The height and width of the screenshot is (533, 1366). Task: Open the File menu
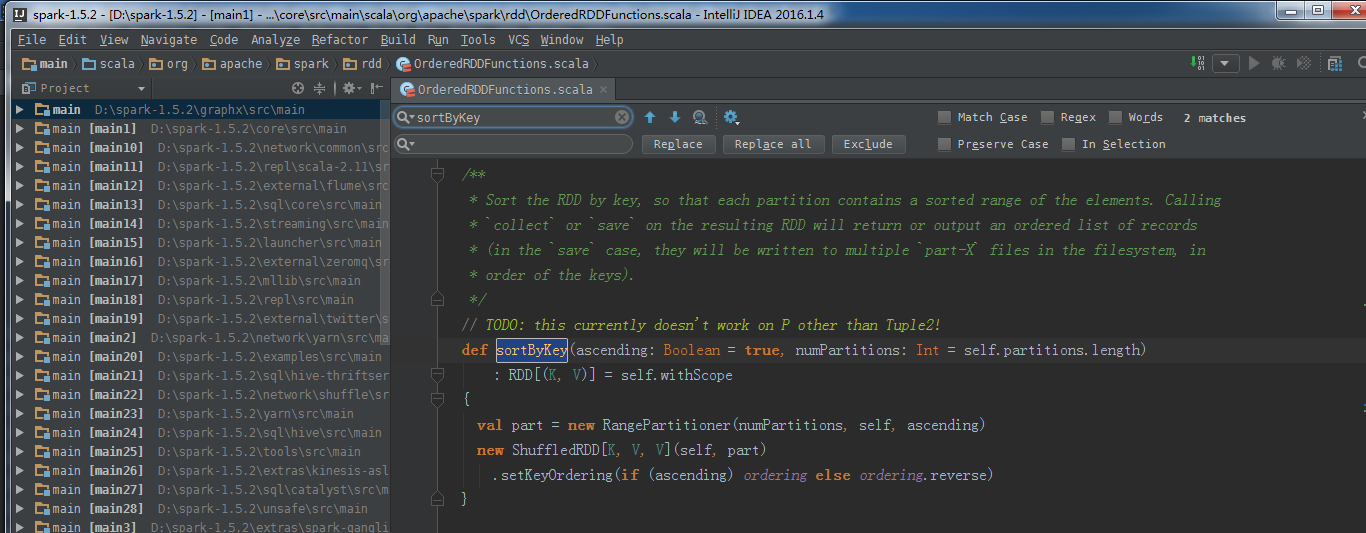click(32, 40)
